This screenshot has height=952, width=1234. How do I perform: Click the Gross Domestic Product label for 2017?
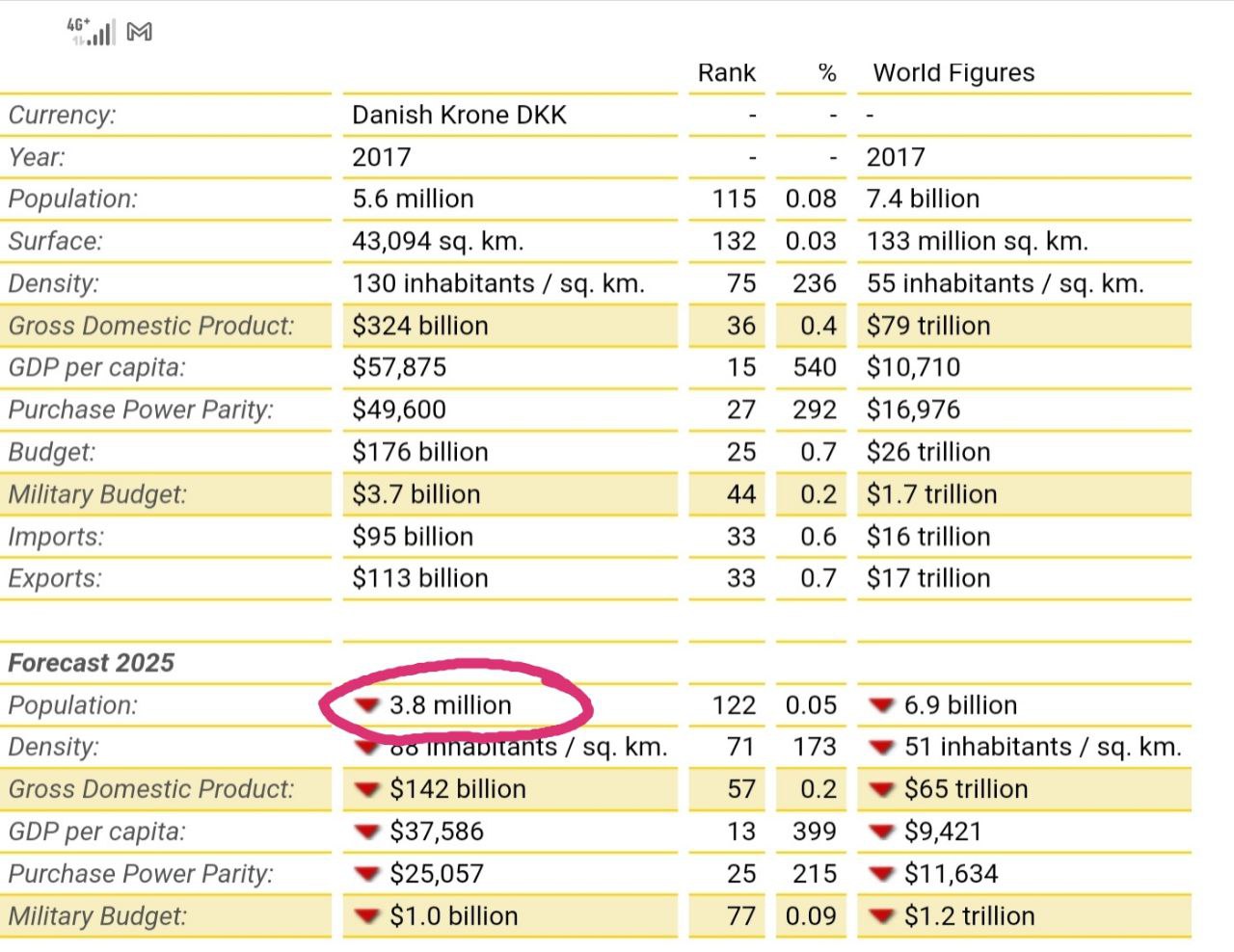point(151,326)
